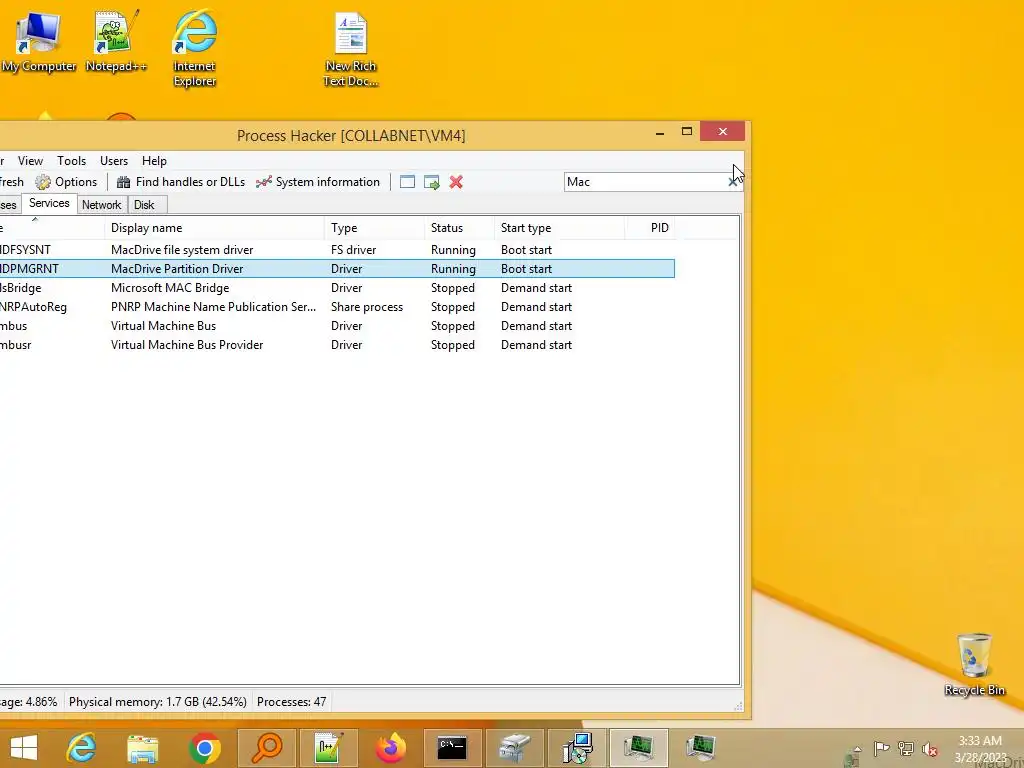Click find window and thread icon

coord(432,182)
